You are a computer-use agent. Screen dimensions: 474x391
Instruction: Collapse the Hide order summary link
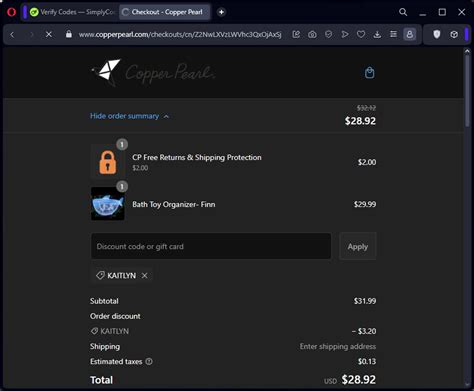125,116
